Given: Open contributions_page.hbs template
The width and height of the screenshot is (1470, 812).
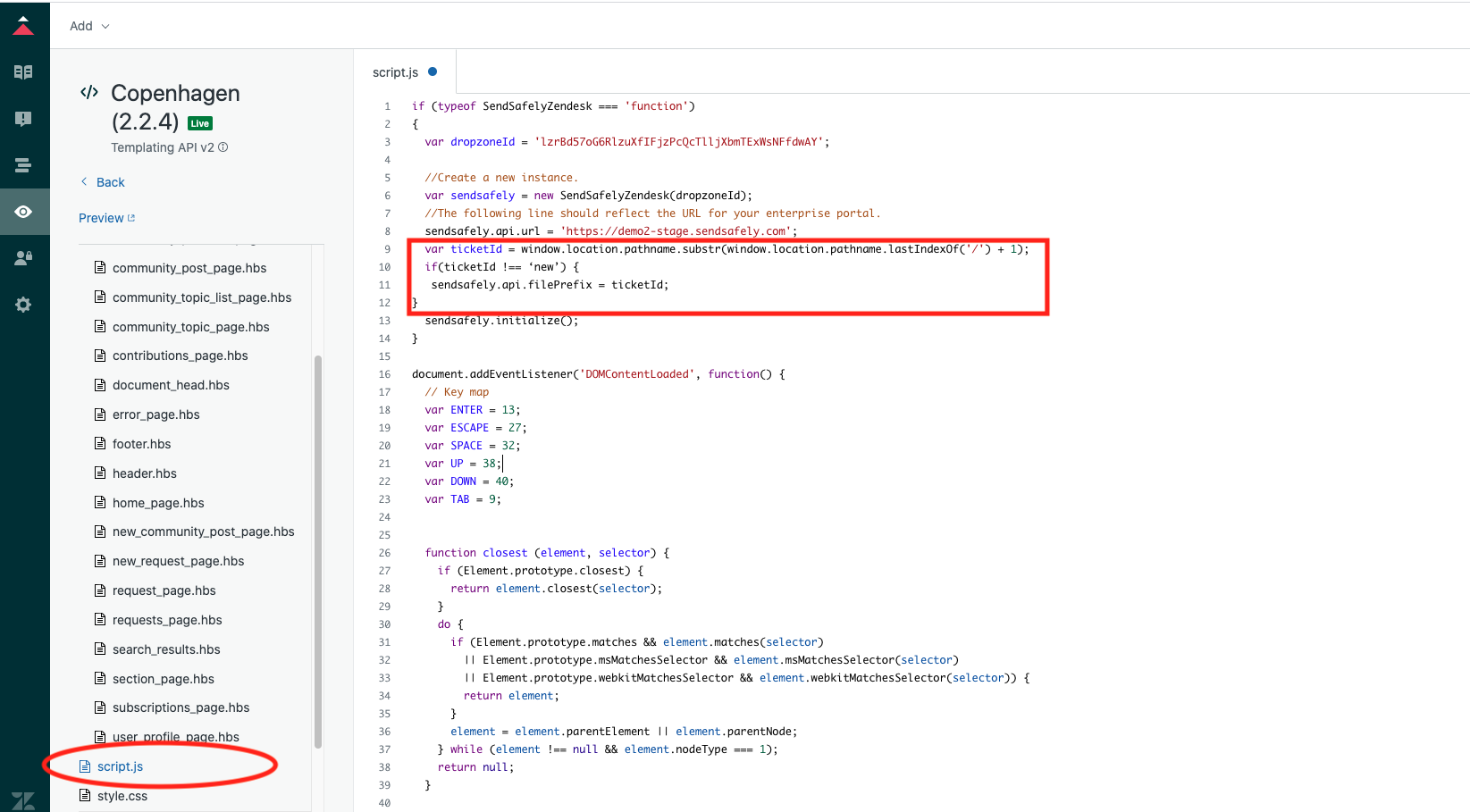Looking at the screenshot, I should [181, 356].
